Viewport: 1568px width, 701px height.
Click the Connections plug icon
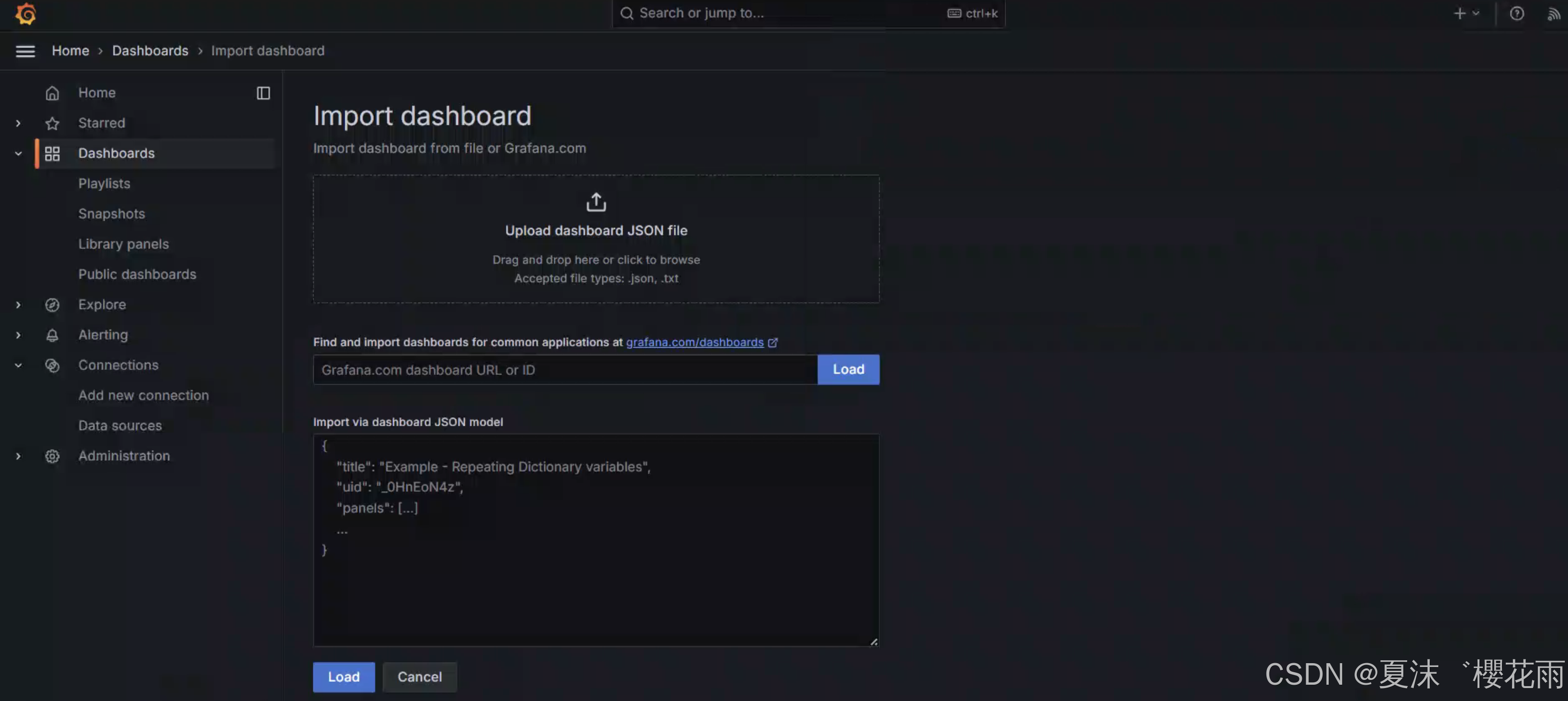coord(52,365)
